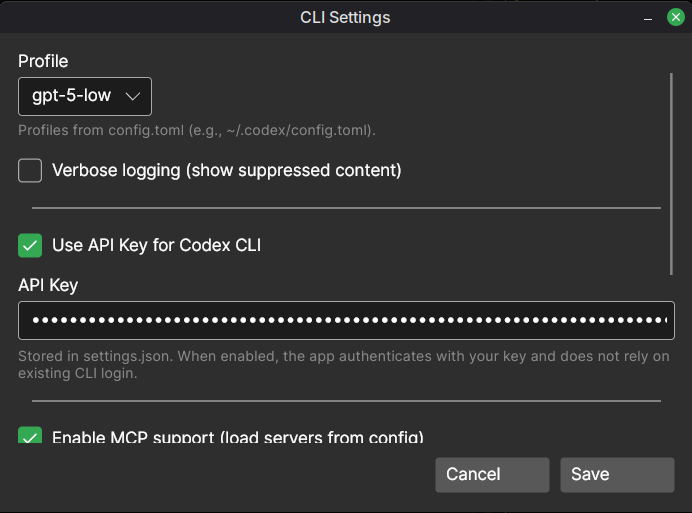Click the separator line below Verbose logging

click(346, 208)
